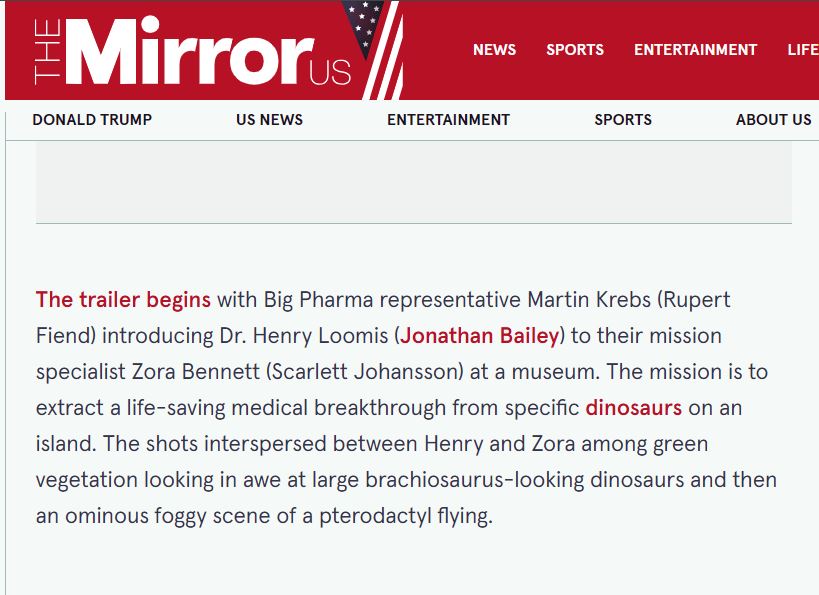The height and width of the screenshot is (595, 819).
Task: Follow the red 'dinosaurs' link
Action: 634,408
